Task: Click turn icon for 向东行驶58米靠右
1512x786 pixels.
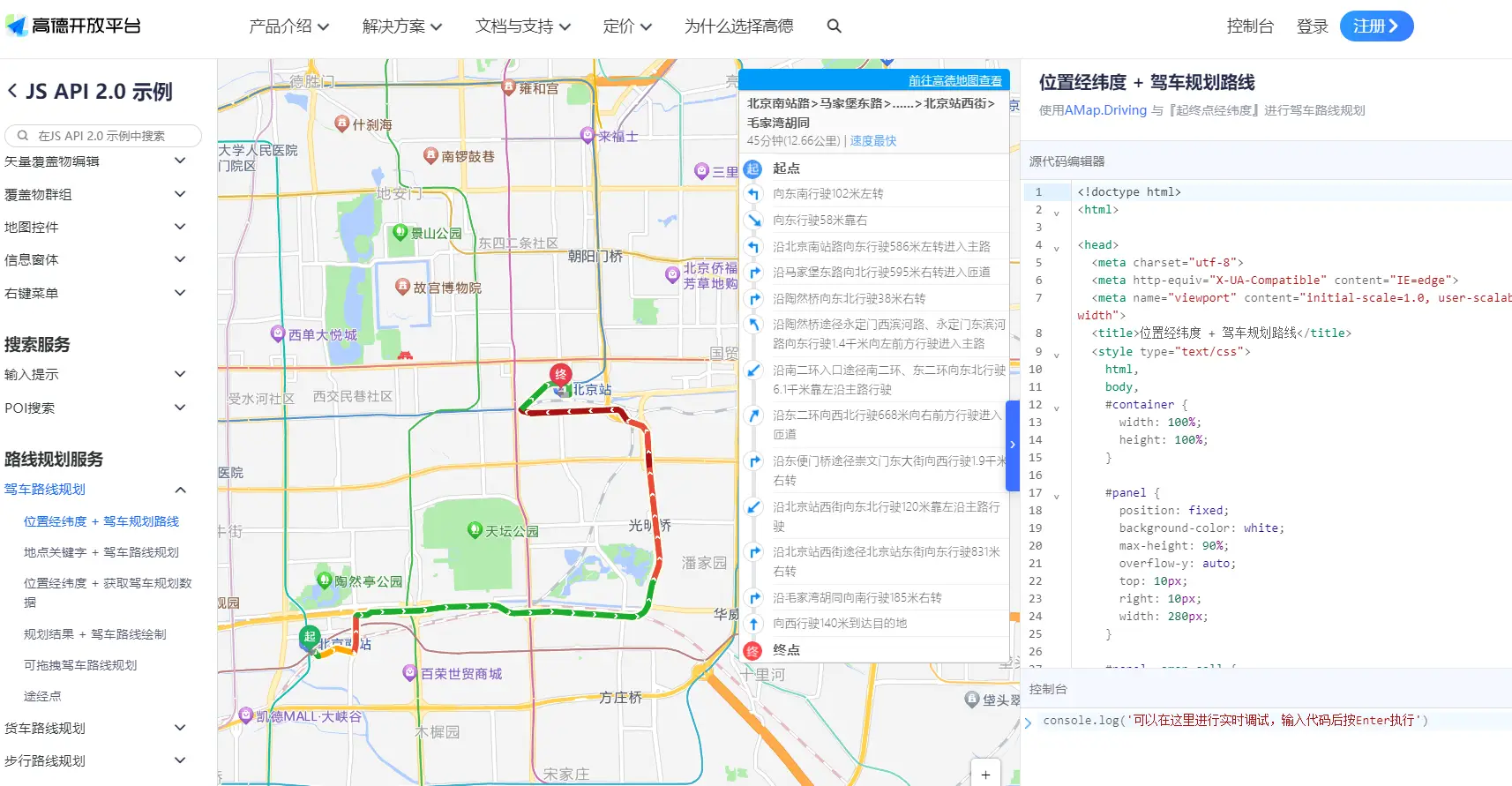Action: (x=753, y=220)
